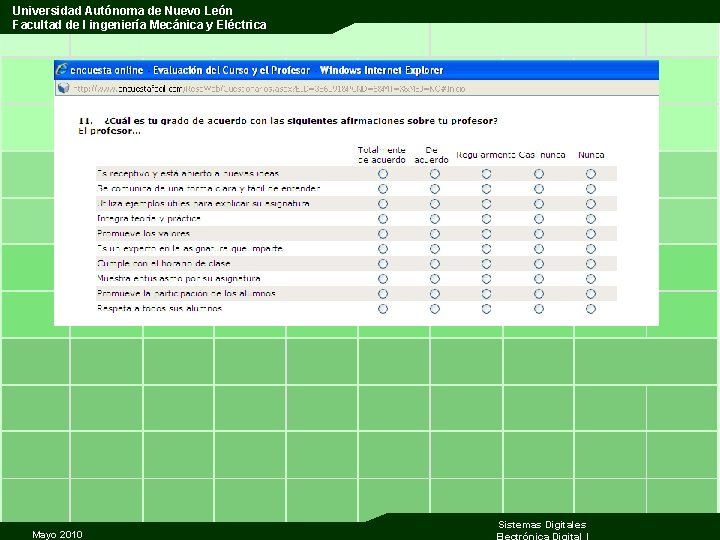Mark 'Regularmente' for 'Utiliza ejemplos útiles' row
Screen dimensions: 720x540
(x=487, y=204)
